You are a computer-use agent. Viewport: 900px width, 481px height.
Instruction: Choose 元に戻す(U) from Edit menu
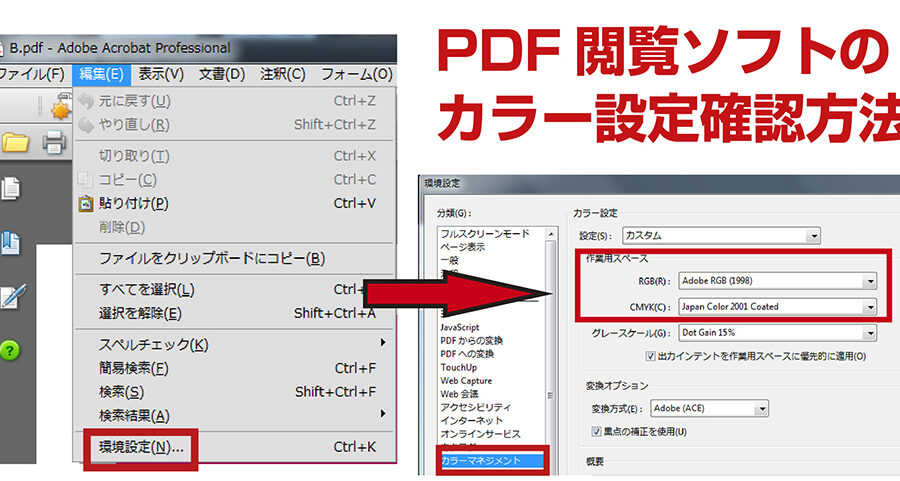click(235, 101)
